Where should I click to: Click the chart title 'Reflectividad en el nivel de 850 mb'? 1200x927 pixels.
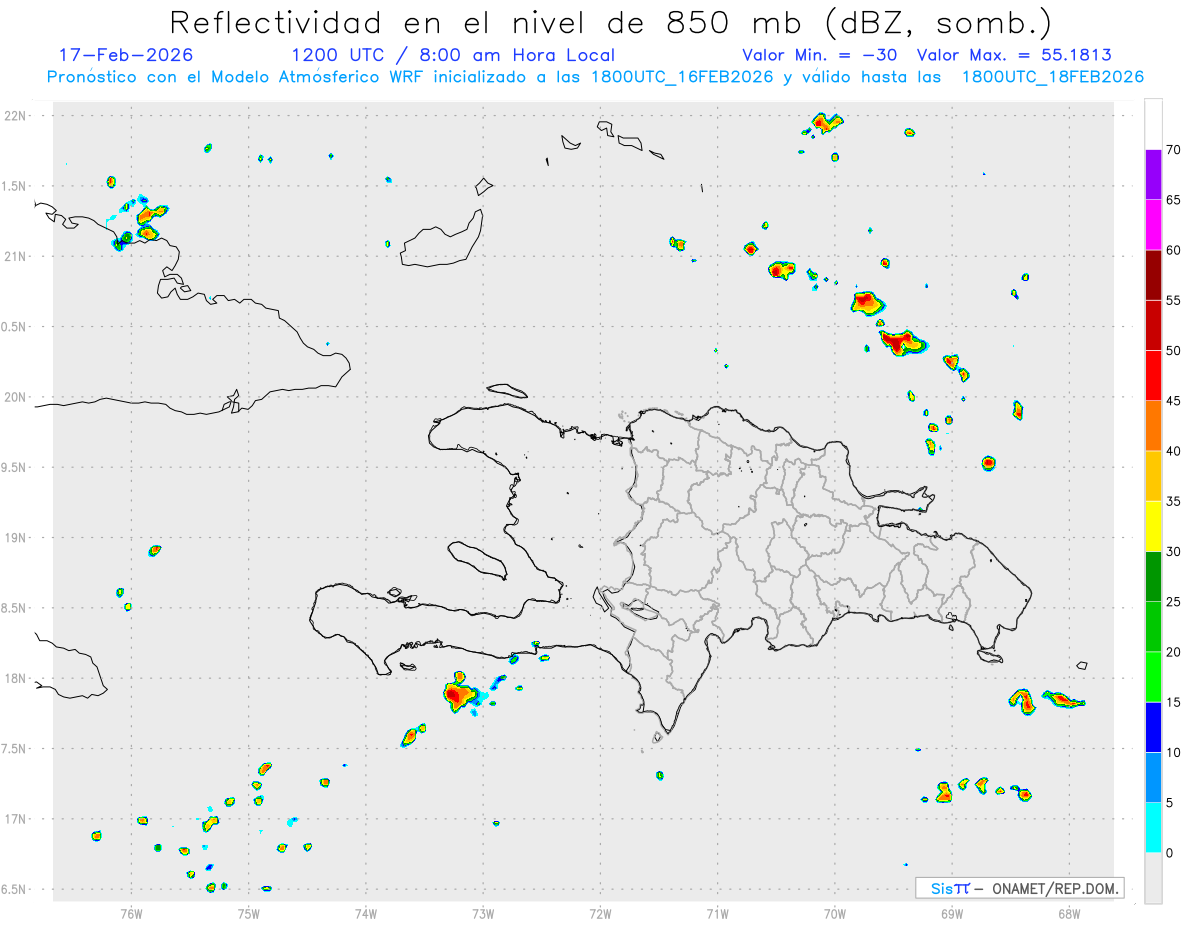[488, 22]
